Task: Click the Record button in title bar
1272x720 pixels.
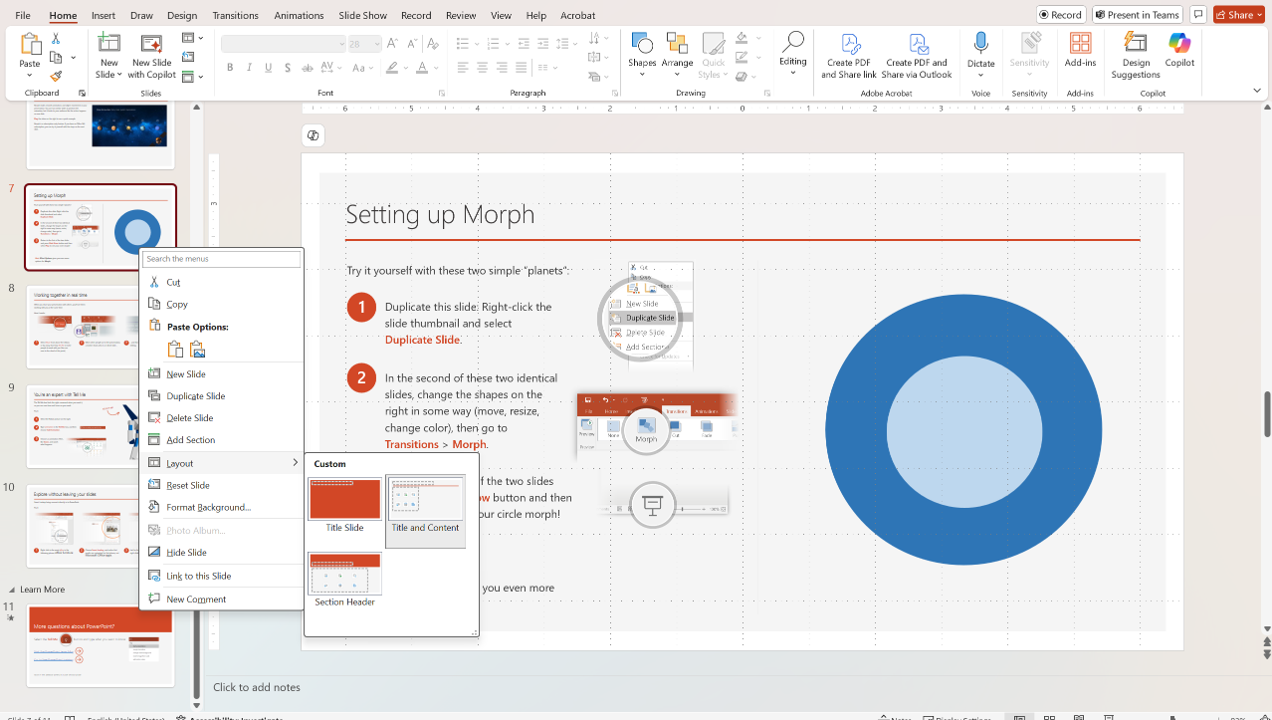Action: pos(1061,15)
